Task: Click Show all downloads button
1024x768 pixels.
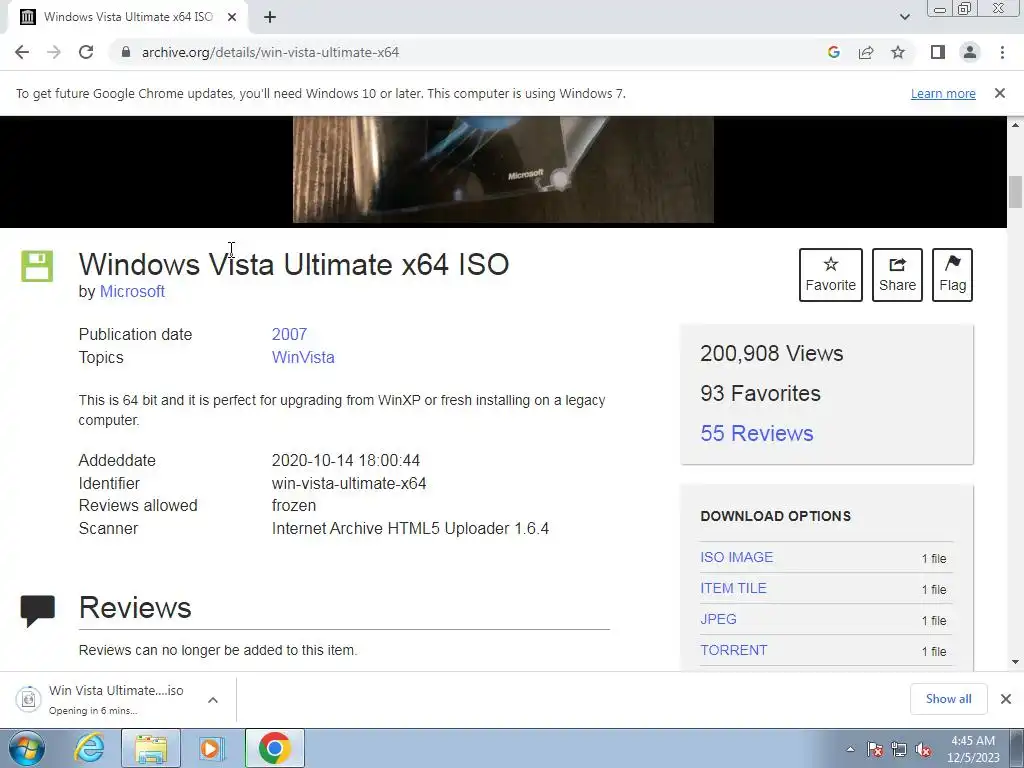Action: pyautogui.click(x=948, y=699)
